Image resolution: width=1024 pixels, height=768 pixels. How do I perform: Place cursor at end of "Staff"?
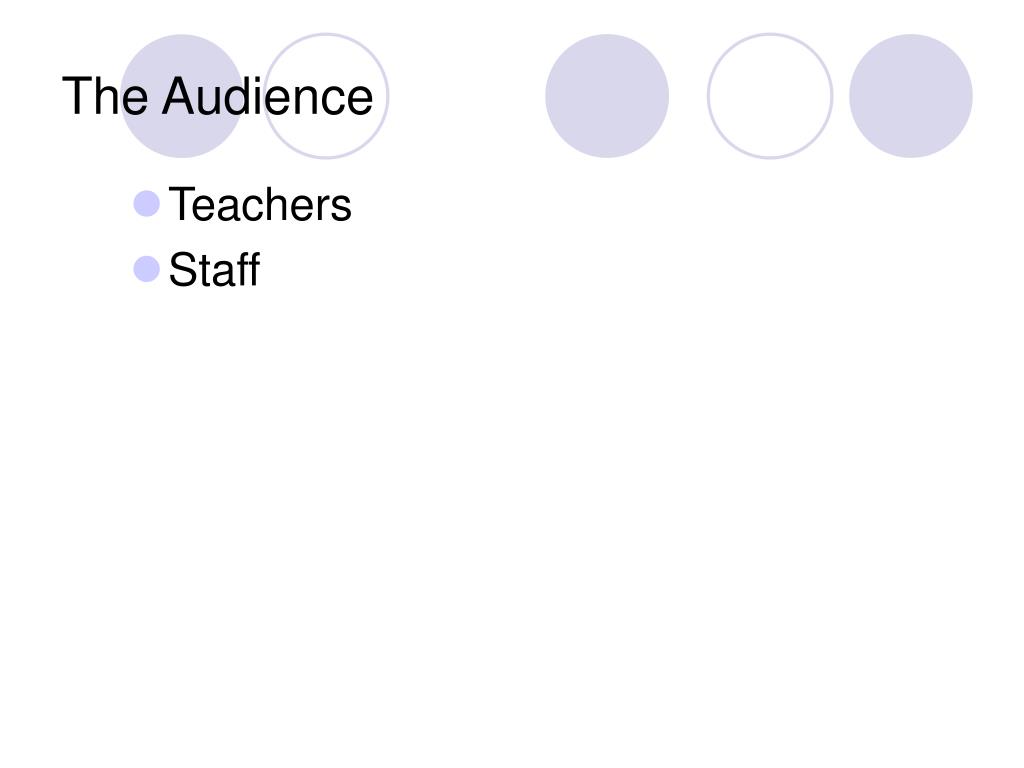pos(261,269)
